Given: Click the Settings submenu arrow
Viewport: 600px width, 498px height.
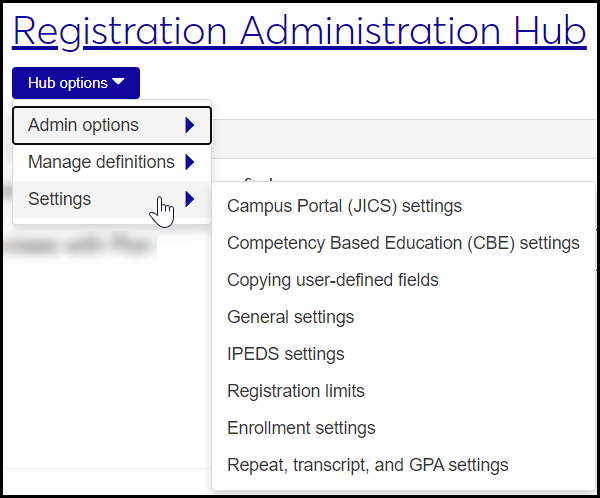Looking at the screenshot, I should tap(190, 199).
